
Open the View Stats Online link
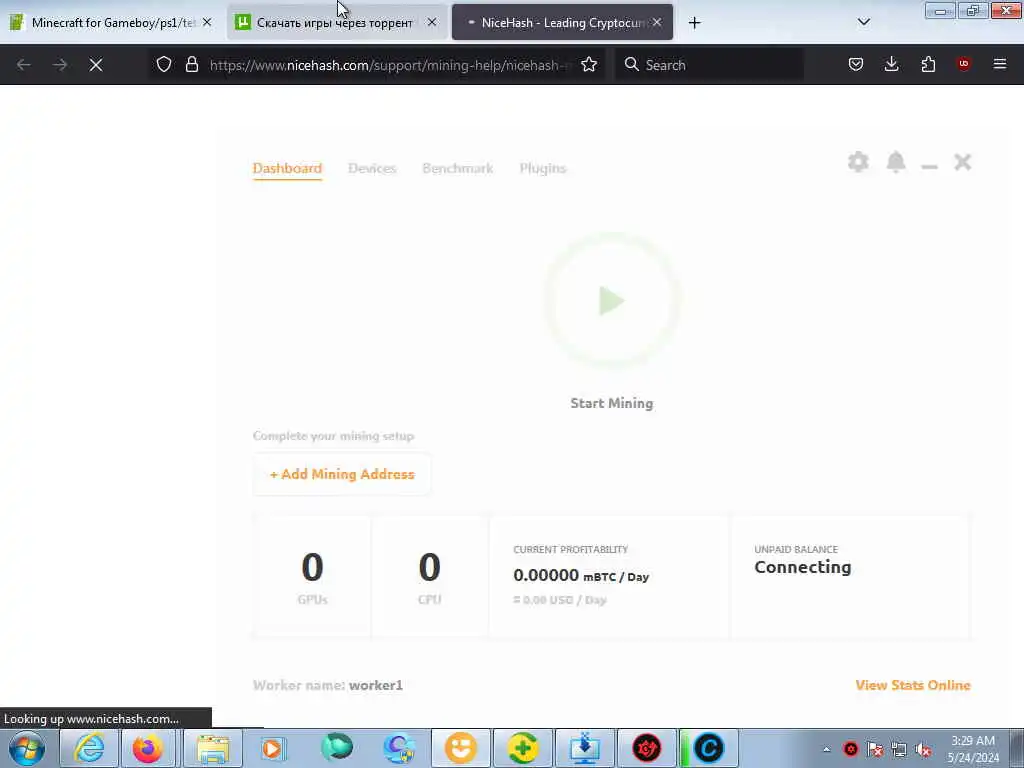tap(913, 685)
